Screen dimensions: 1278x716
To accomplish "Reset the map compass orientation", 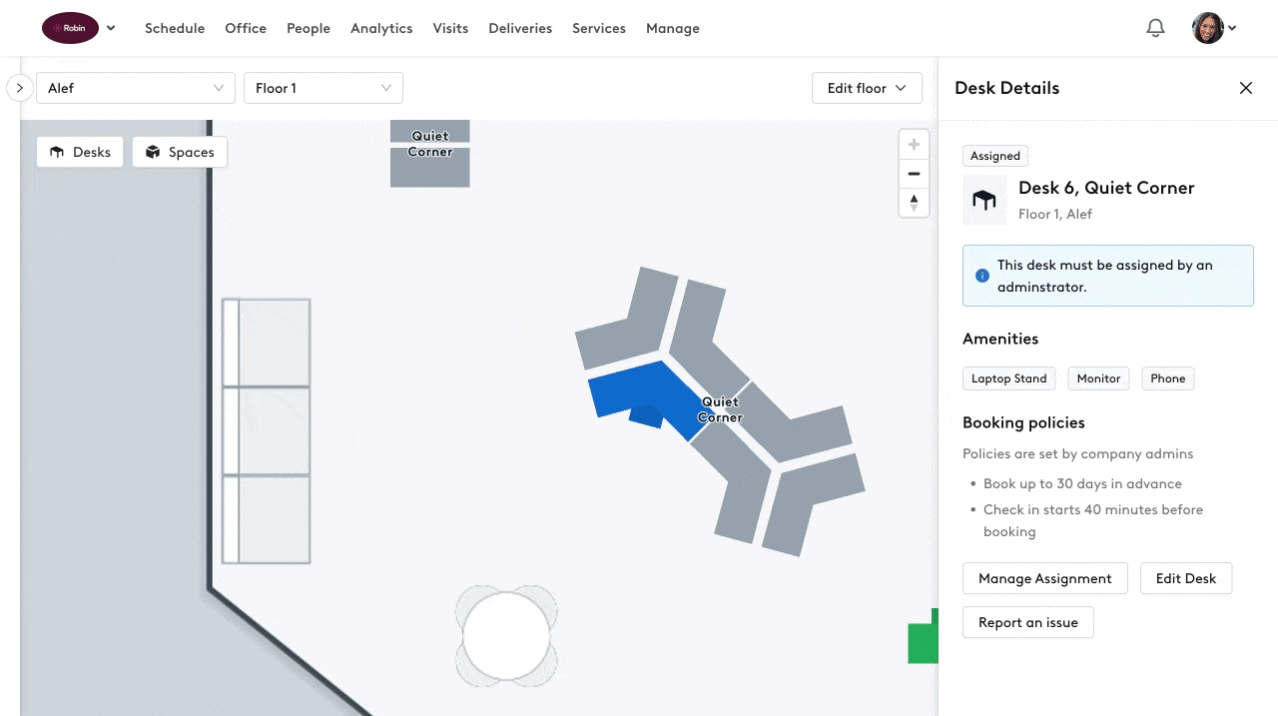I will (913, 203).
